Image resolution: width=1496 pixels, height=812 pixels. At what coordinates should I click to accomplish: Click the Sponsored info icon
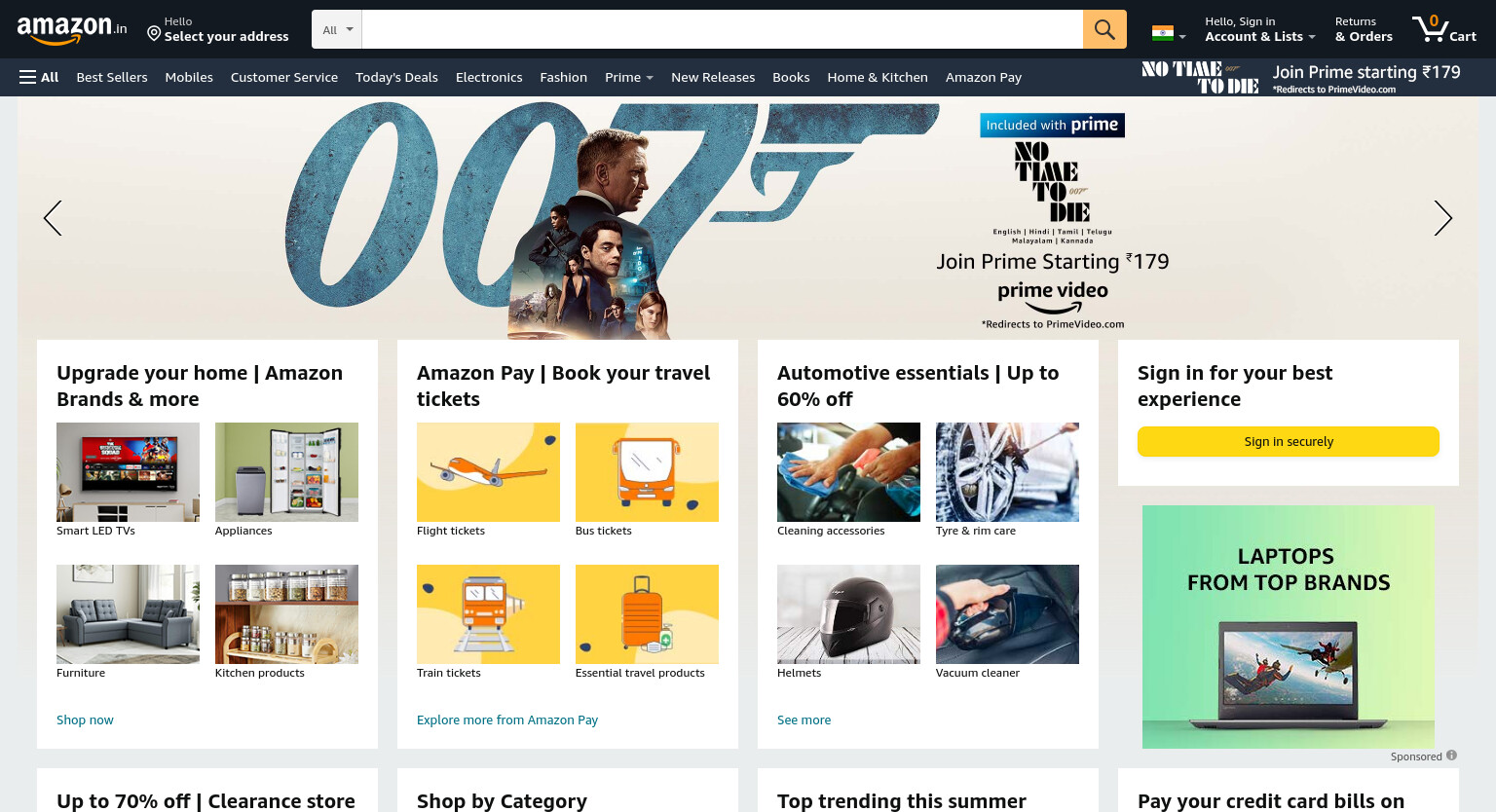[x=1451, y=756]
